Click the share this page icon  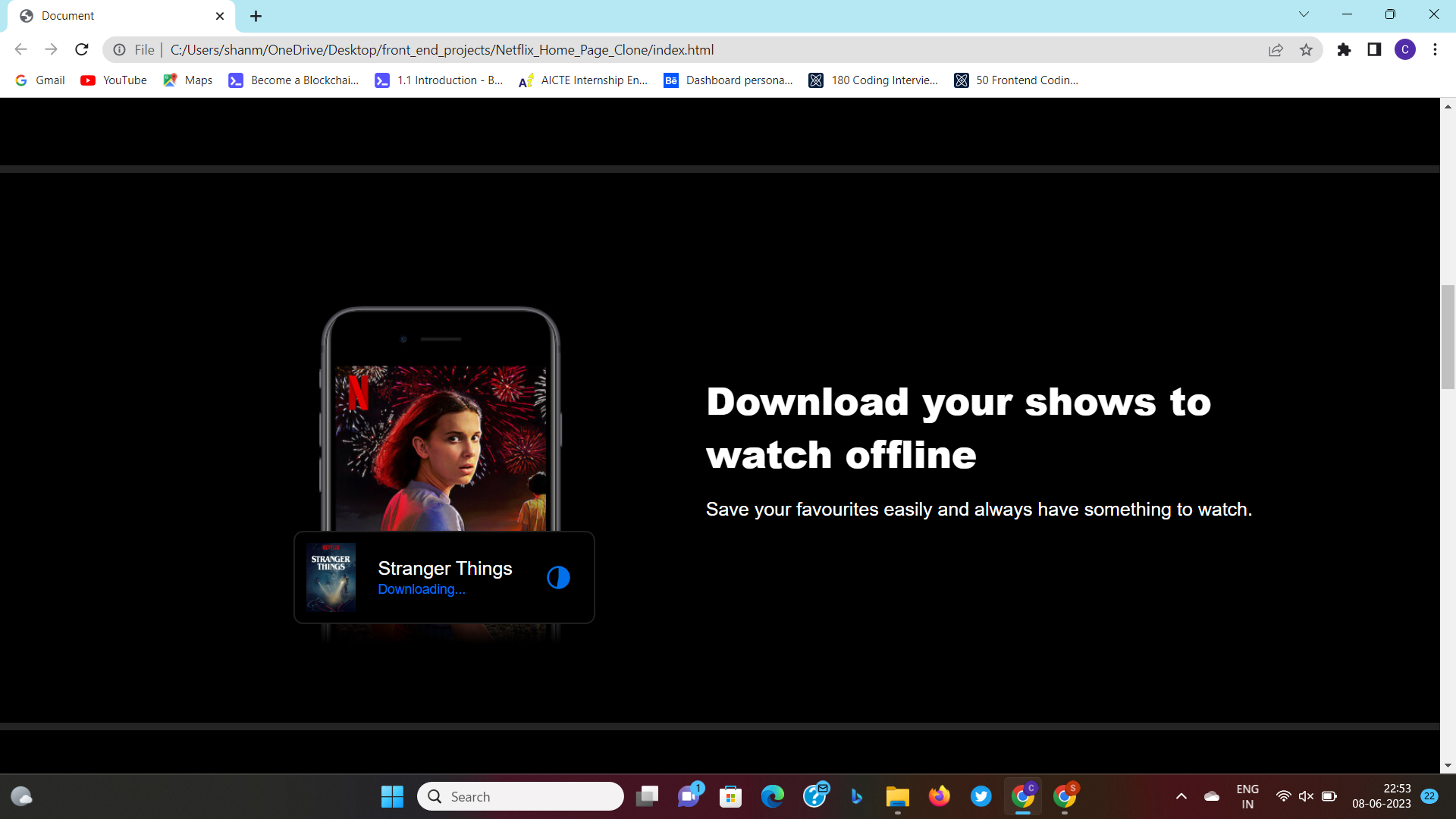tap(1276, 50)
